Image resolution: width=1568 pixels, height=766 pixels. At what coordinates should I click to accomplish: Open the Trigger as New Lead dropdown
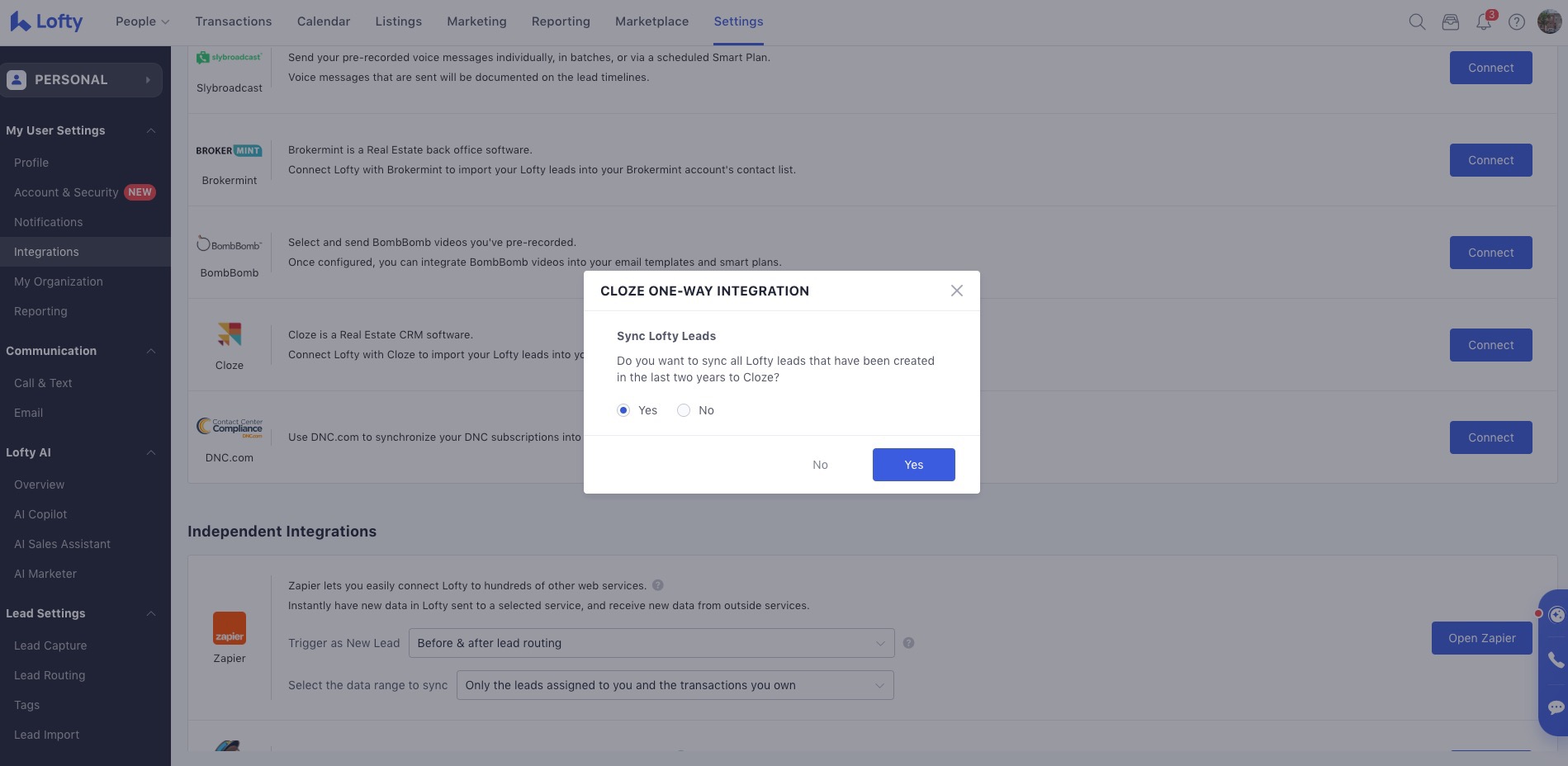(651, 643)
